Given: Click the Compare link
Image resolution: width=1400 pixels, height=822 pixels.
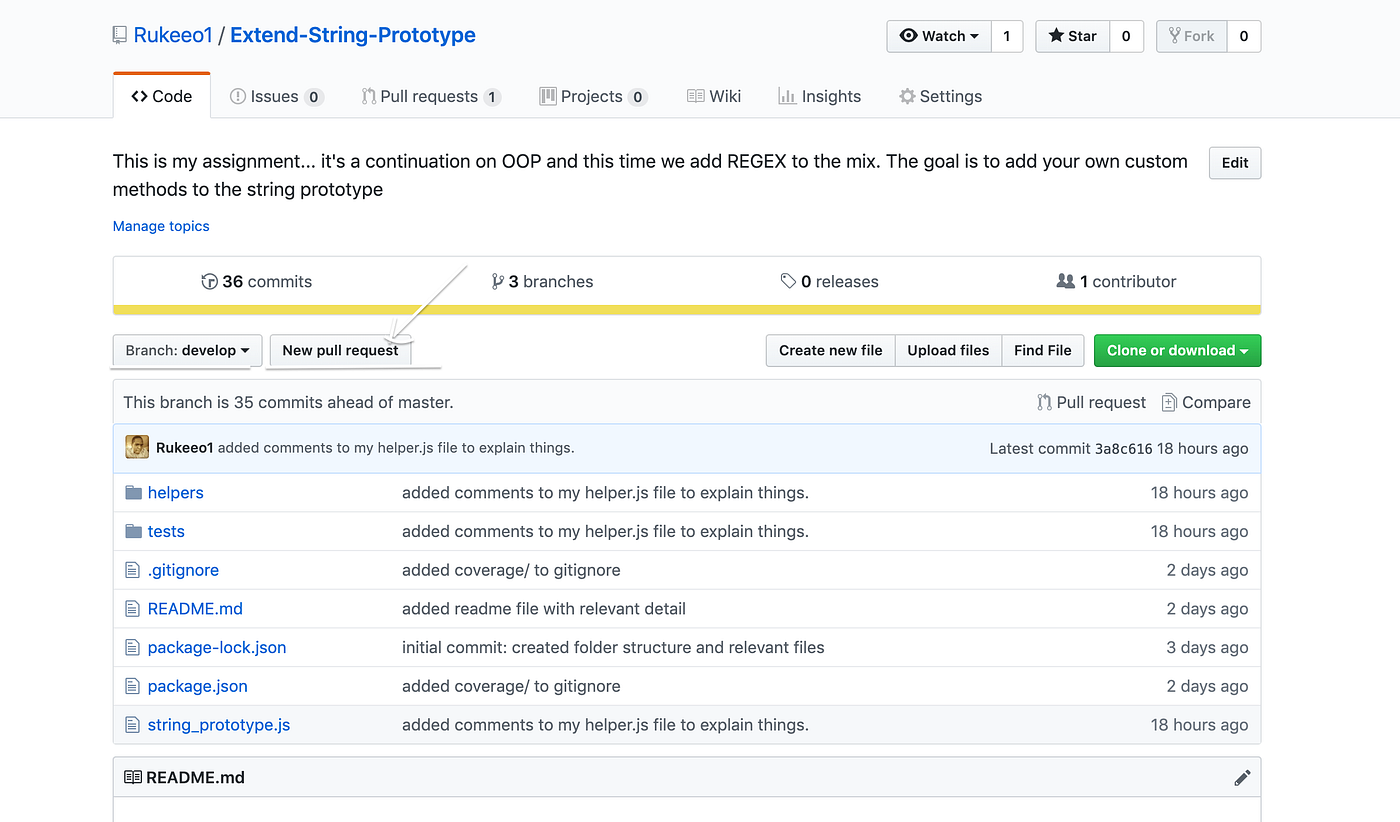Looking at the screenshot, I should click(1206, 402).
